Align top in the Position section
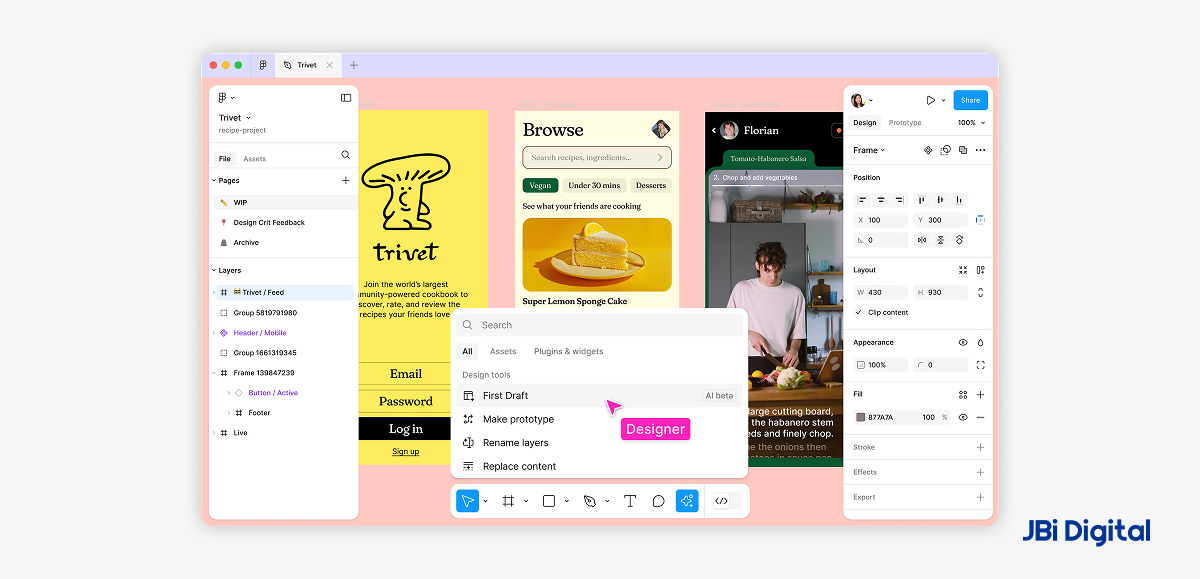This screenshot has width=1200, height=579. pyautogui.click(x=922, y=200)
